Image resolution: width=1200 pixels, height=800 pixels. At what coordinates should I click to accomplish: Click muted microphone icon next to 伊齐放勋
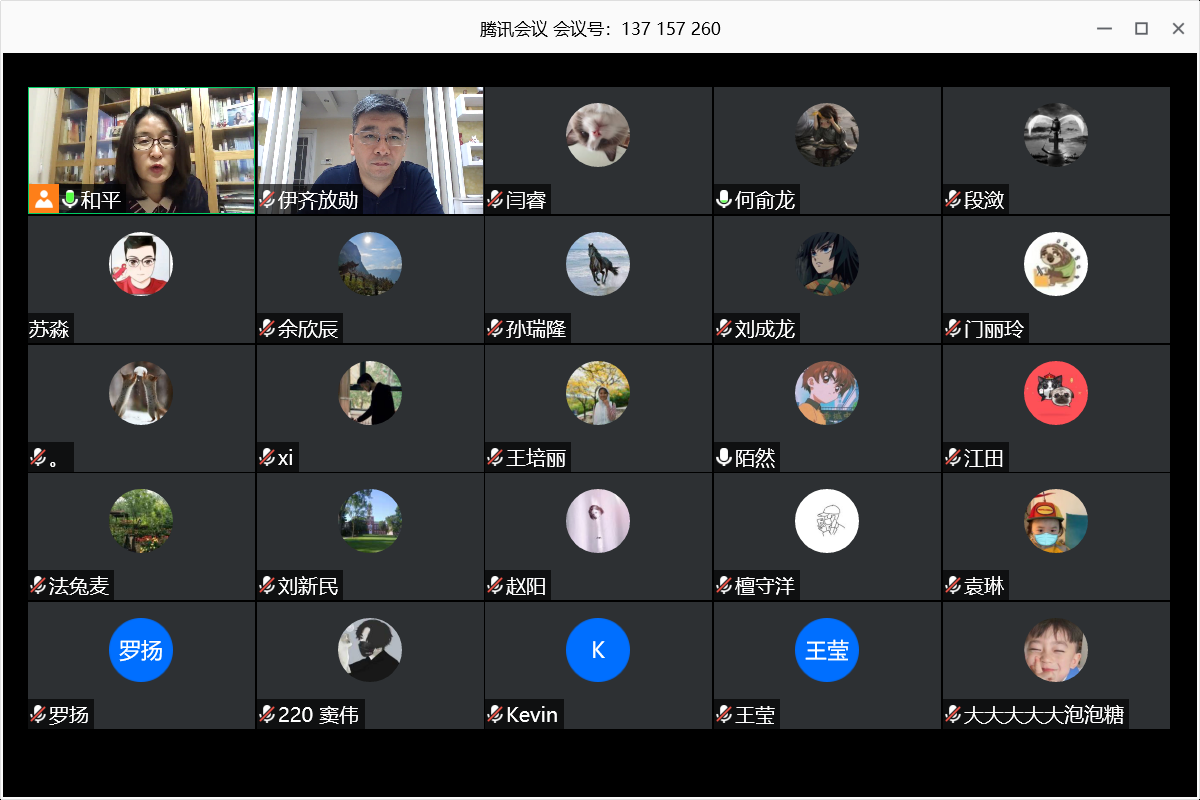[267, 200]
